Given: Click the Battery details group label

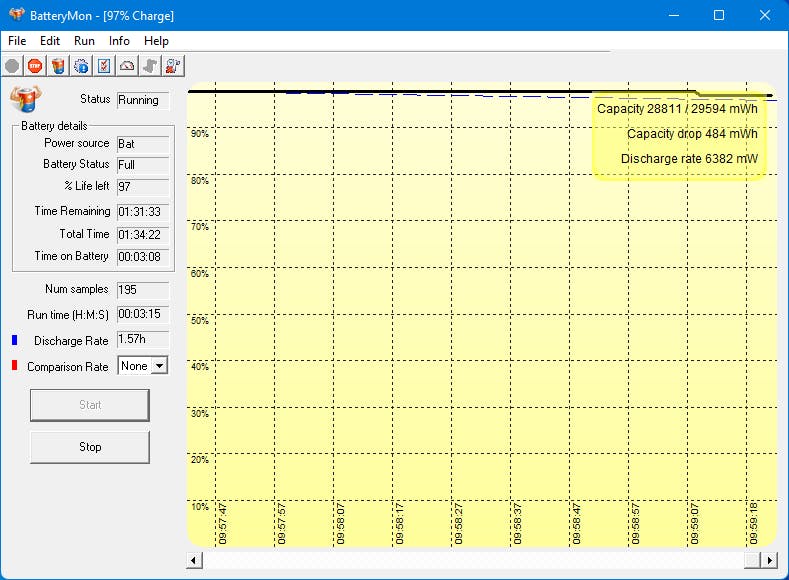Looking at the screenshot, I should (x=54, y=126).
